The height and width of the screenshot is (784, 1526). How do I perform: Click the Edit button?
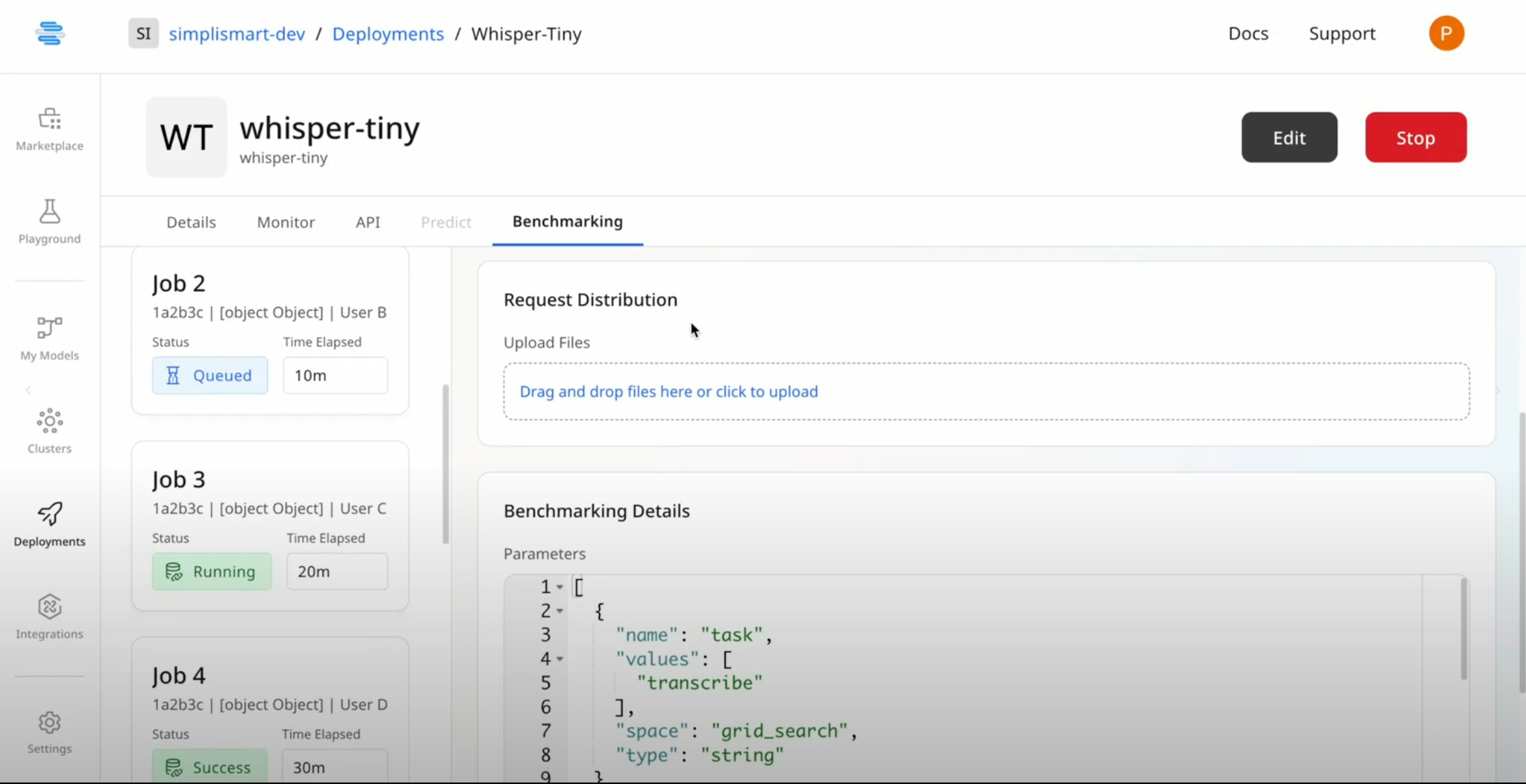click(1289, 138)
